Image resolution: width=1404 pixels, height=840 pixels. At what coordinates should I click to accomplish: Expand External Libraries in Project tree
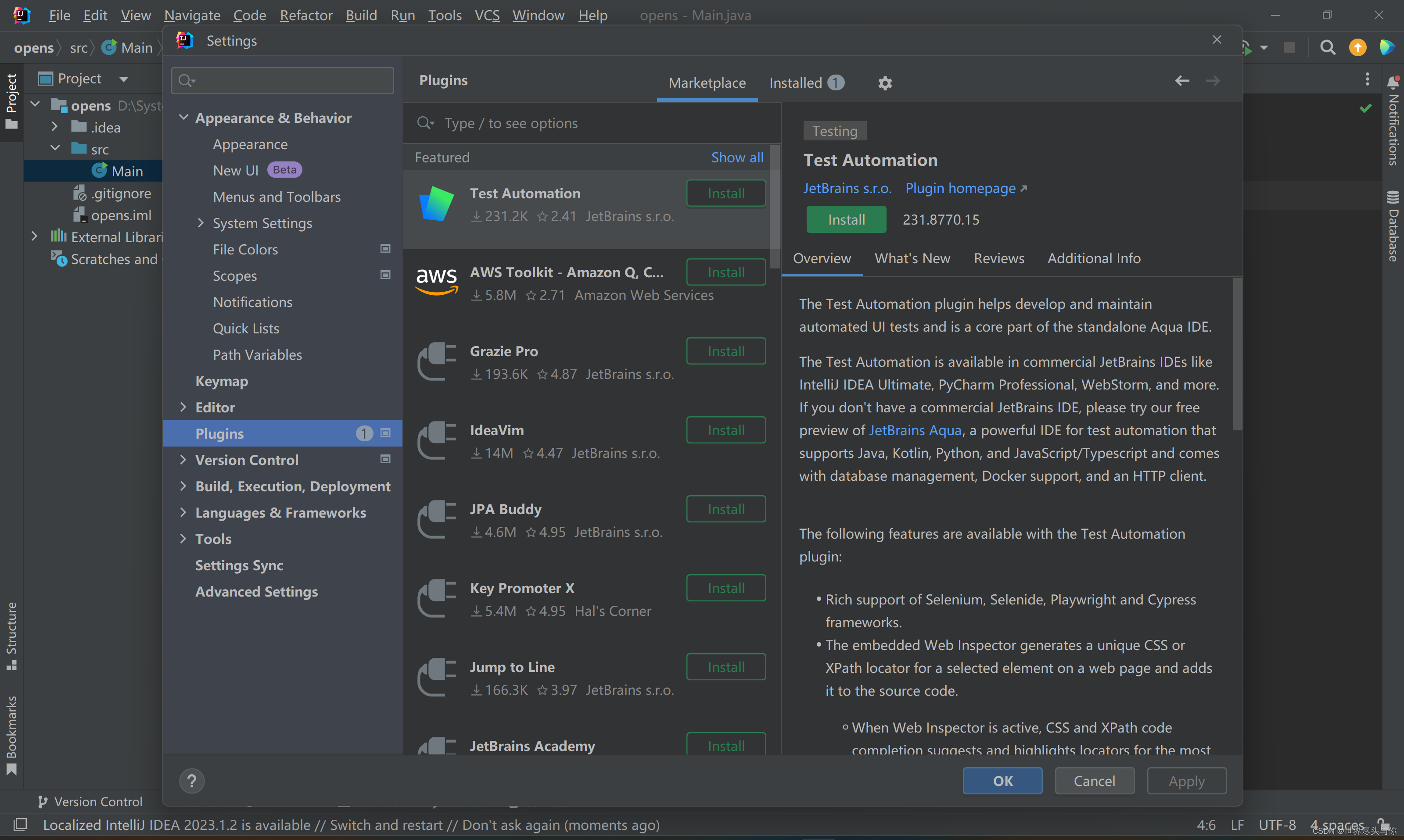[x=34, y=236]
